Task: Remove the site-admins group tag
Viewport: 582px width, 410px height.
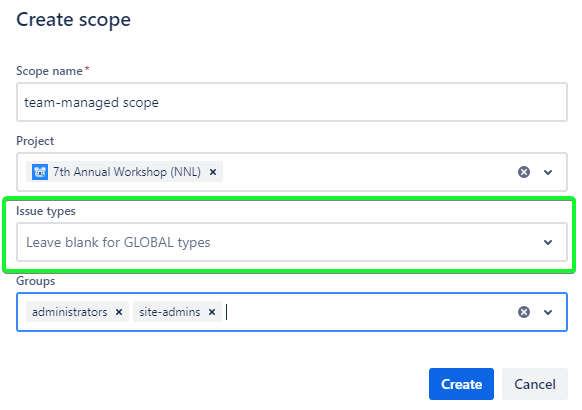Action: coord(212,312)
